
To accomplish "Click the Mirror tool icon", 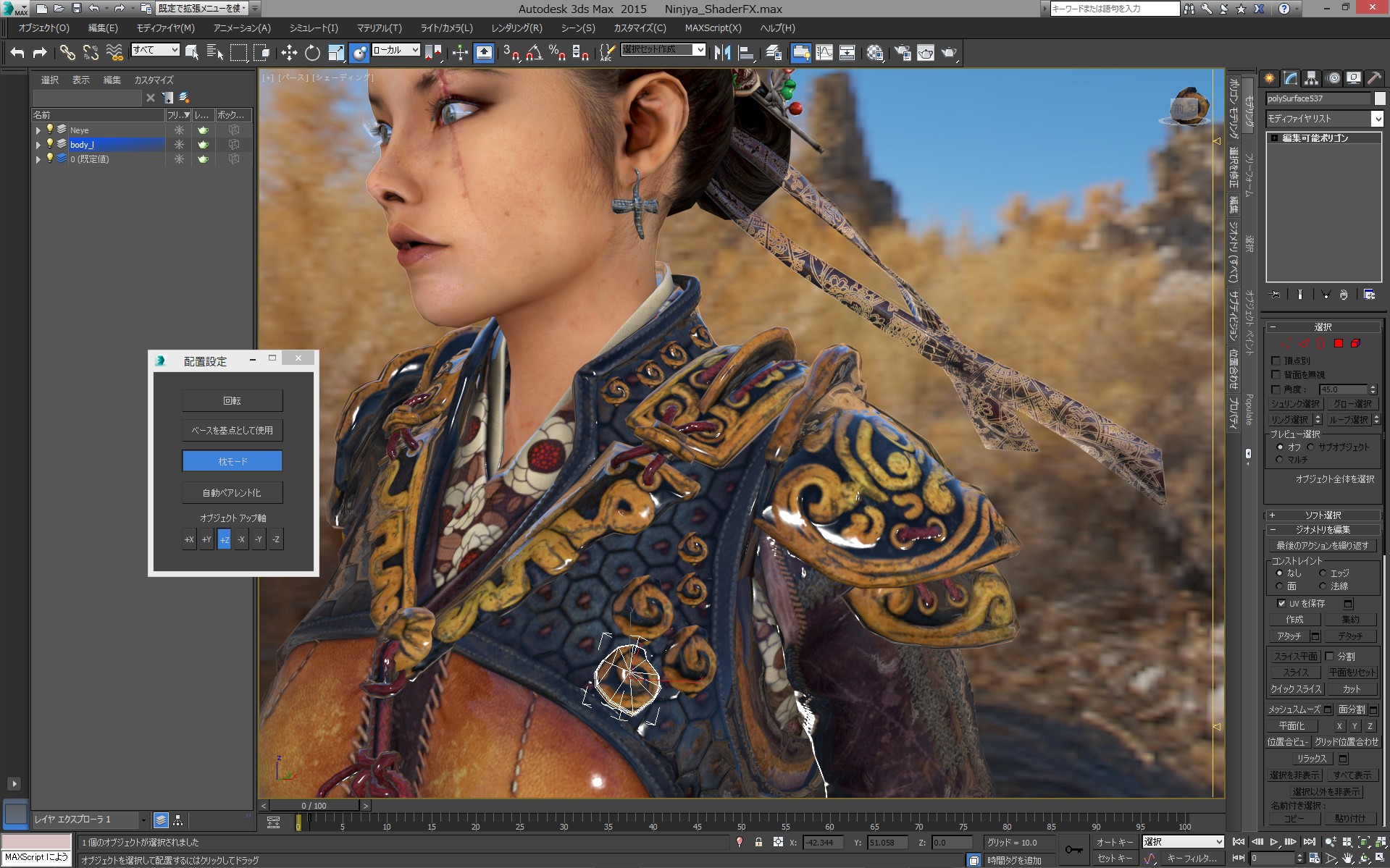I will coord(721,53).
